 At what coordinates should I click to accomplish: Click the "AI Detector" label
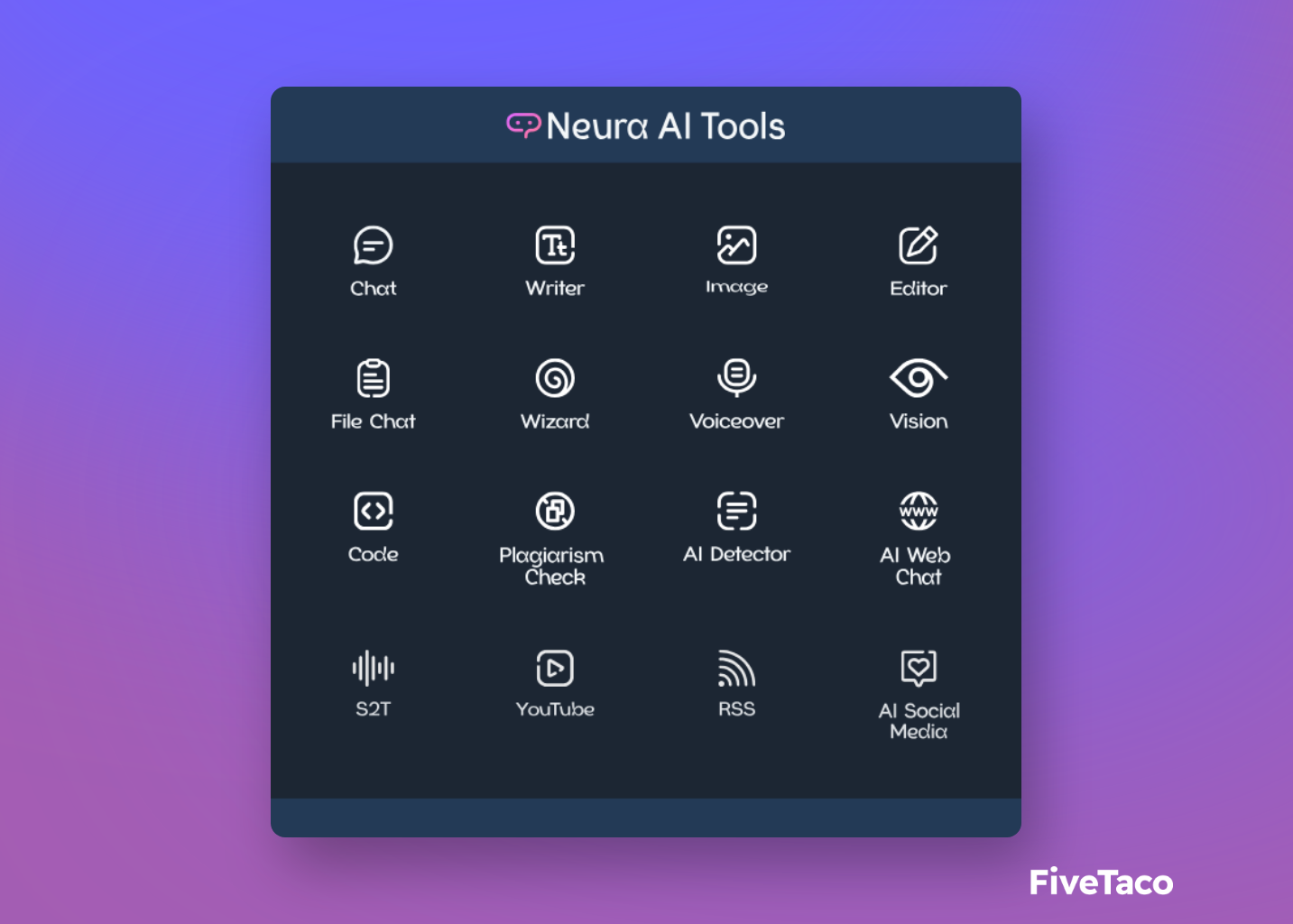[736, 555]
